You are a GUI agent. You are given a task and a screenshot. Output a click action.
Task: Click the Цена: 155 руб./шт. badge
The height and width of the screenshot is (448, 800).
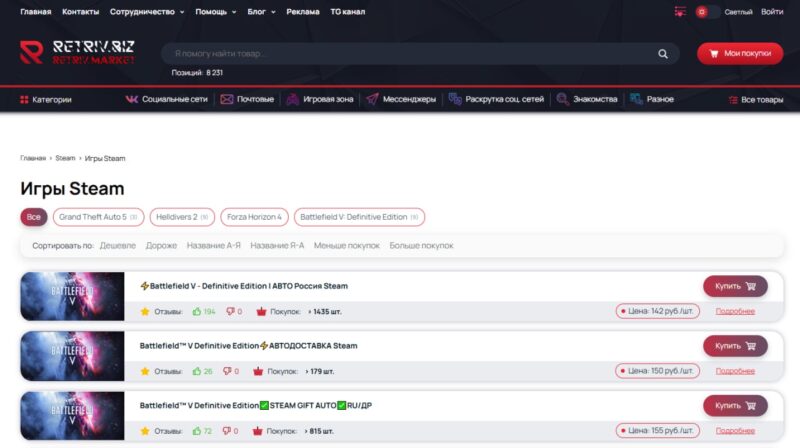point(658,431)
